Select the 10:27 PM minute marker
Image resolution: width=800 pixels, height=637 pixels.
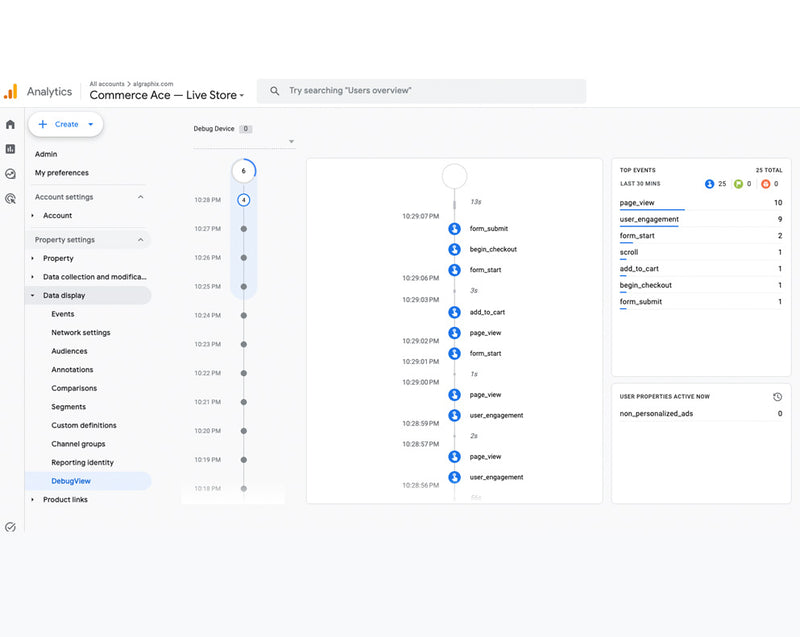(243, 229)
